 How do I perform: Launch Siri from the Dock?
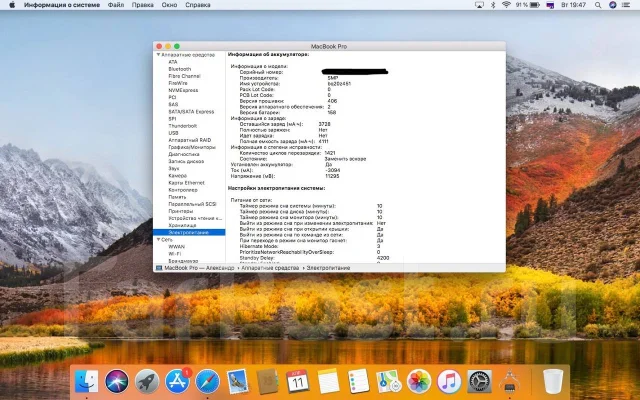click(117, 381)
